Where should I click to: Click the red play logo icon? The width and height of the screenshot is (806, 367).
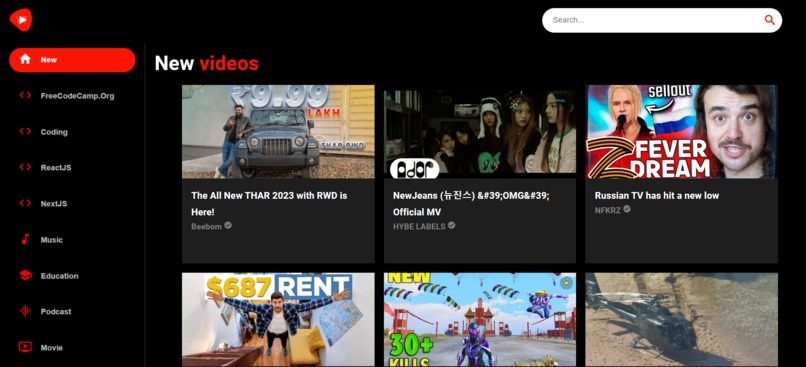(21, 20)
